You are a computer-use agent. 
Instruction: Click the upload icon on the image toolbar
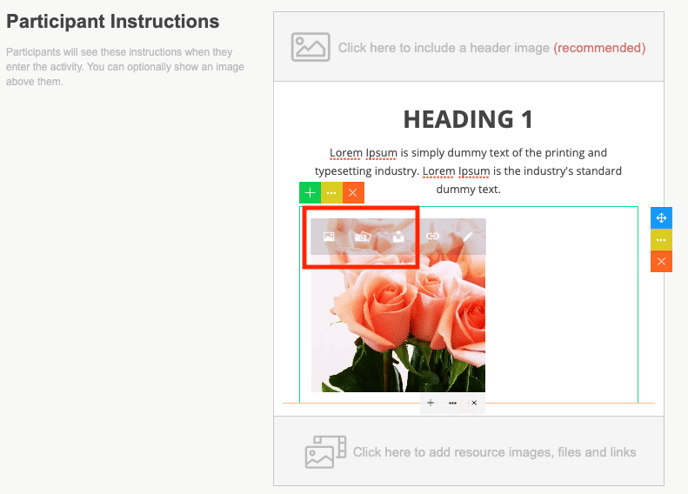397,237
